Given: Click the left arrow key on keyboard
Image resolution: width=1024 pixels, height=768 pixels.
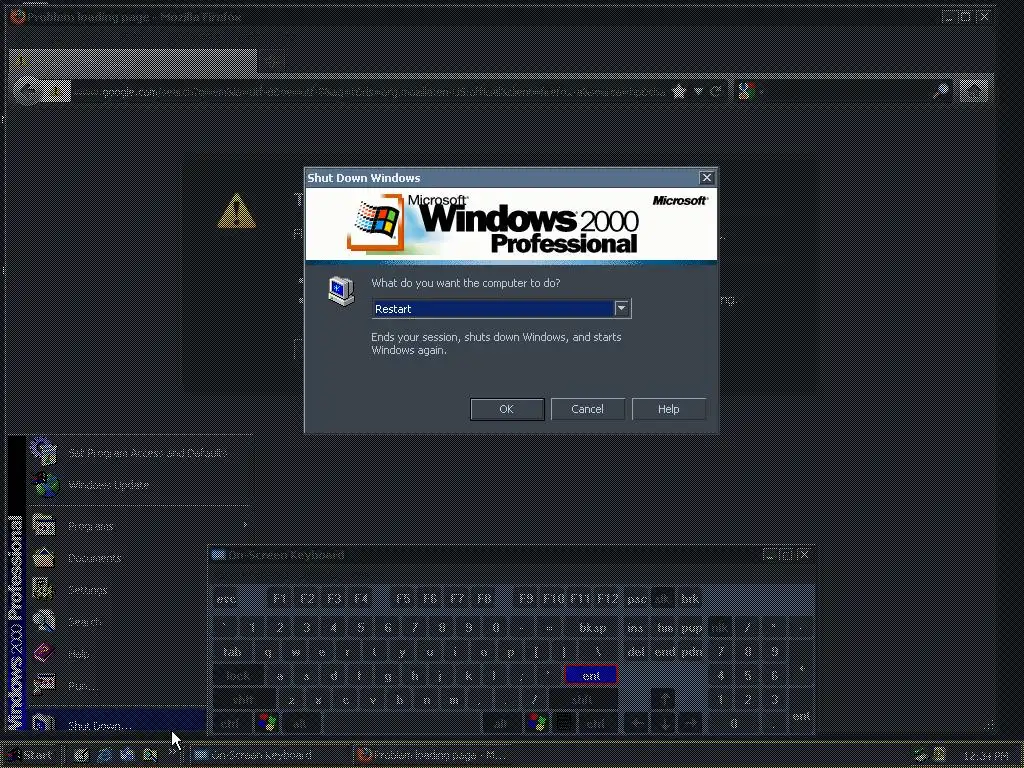Looking at the screenshot, I should pyautogui.click(x=637, y=723).
